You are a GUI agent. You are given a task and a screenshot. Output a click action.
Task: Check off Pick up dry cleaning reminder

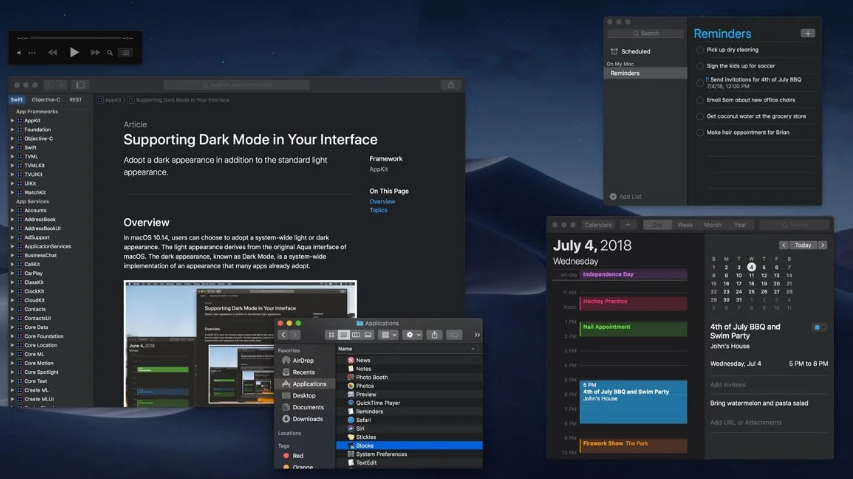tap(700, 50)
